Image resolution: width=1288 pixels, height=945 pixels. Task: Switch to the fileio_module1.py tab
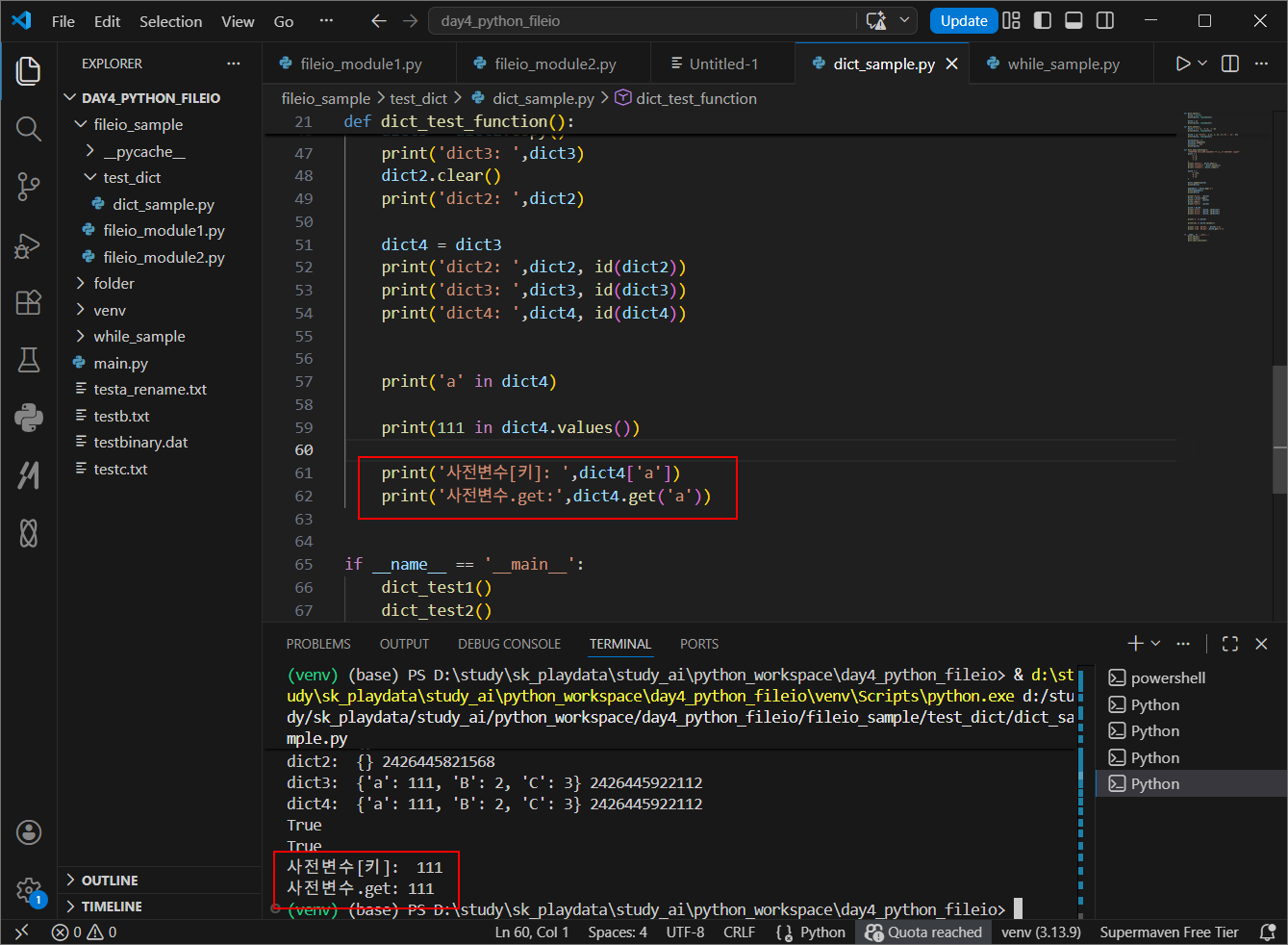[x=361, y=64]
